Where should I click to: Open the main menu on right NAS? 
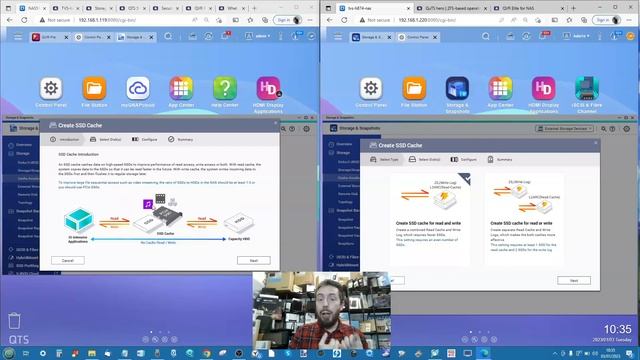[338, 37]
